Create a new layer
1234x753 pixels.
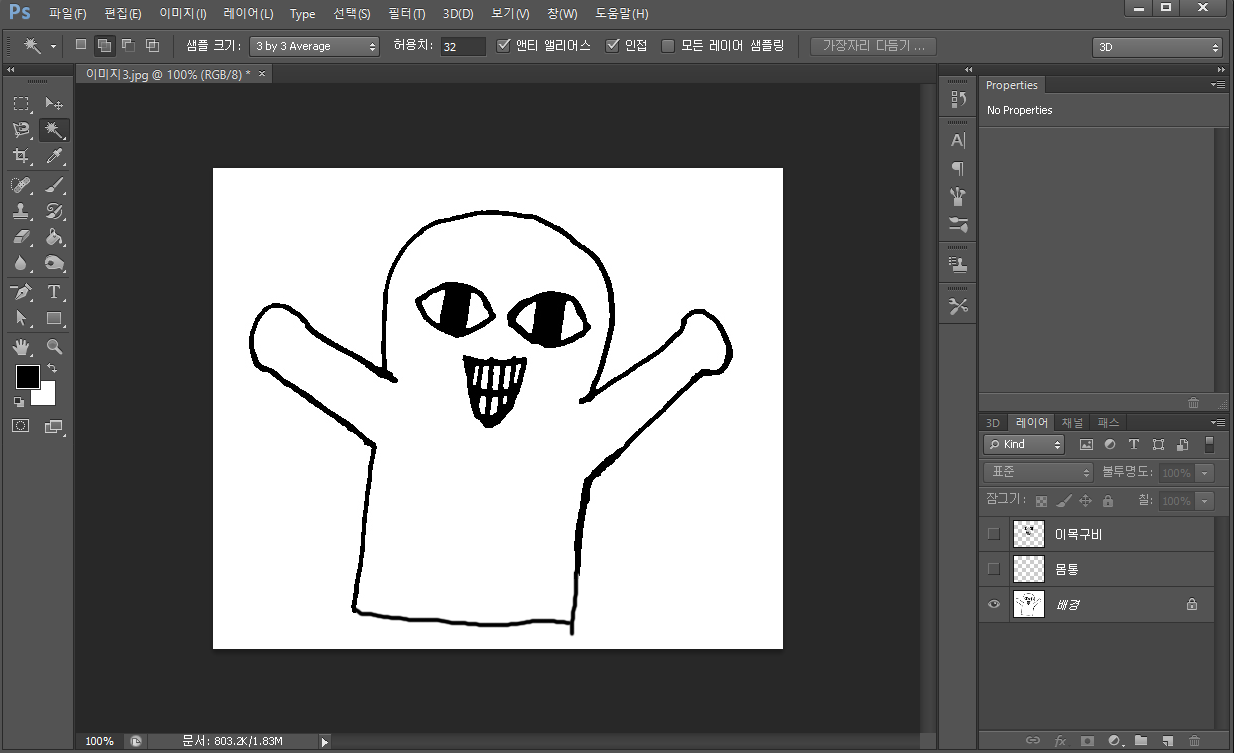pyautogui.click(x=1166, y=741)
